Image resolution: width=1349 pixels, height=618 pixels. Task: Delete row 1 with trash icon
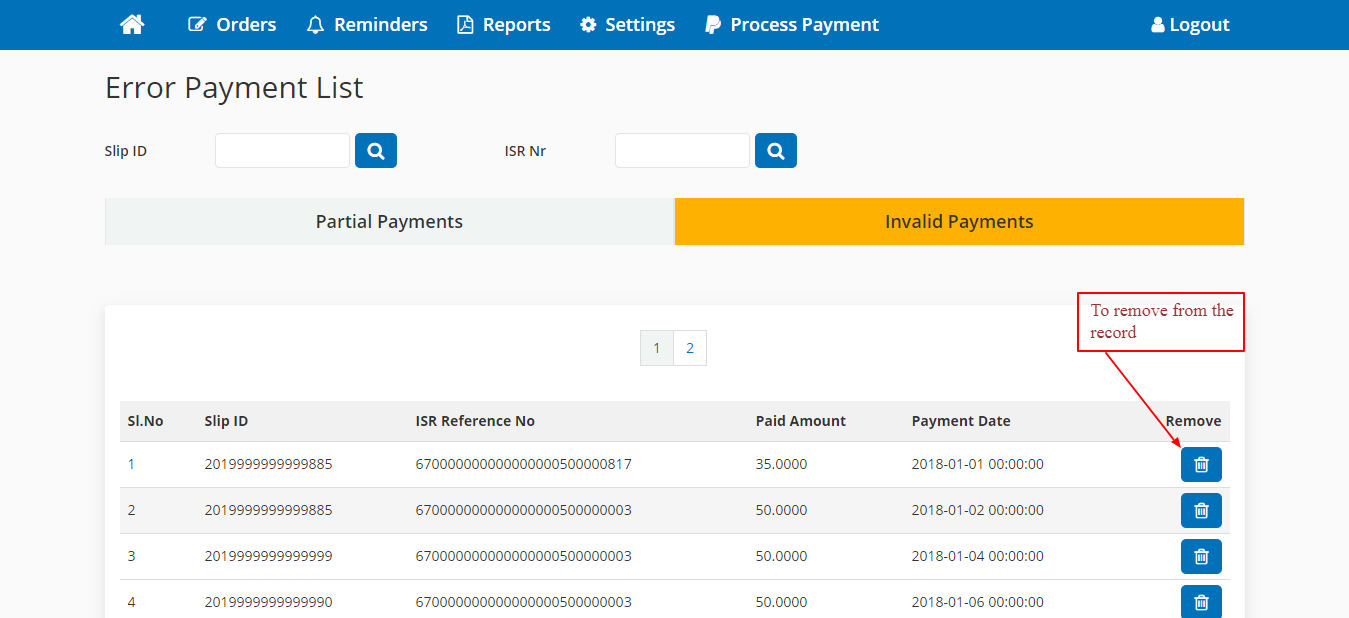(x=1201, y=465)
